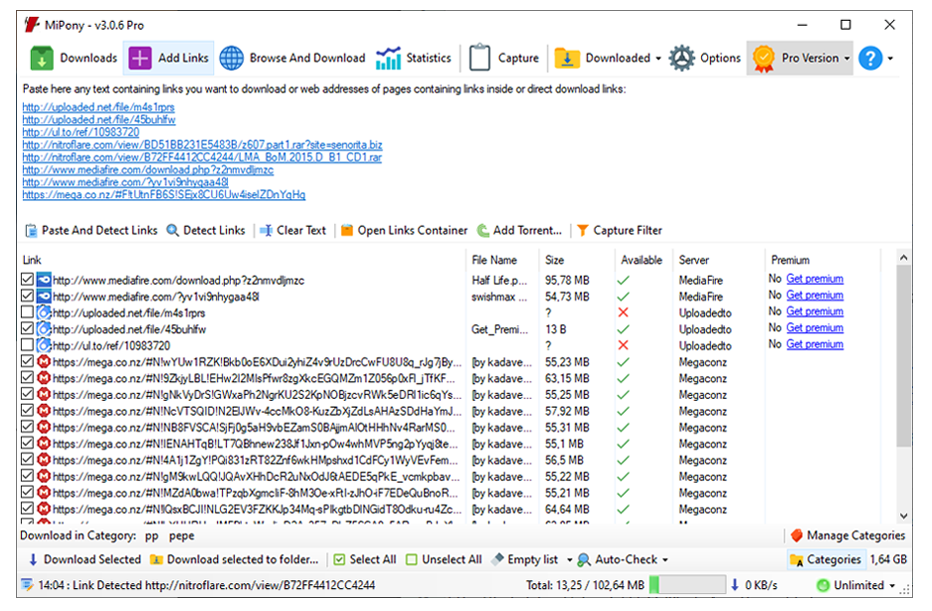This screenshot has width=932, height=611.
Task: Click the 1,64 GB free space value
Action: [889, 559]
